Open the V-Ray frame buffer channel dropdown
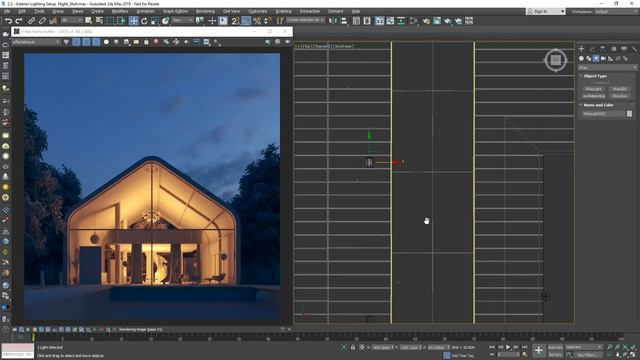 click(36, 42)
